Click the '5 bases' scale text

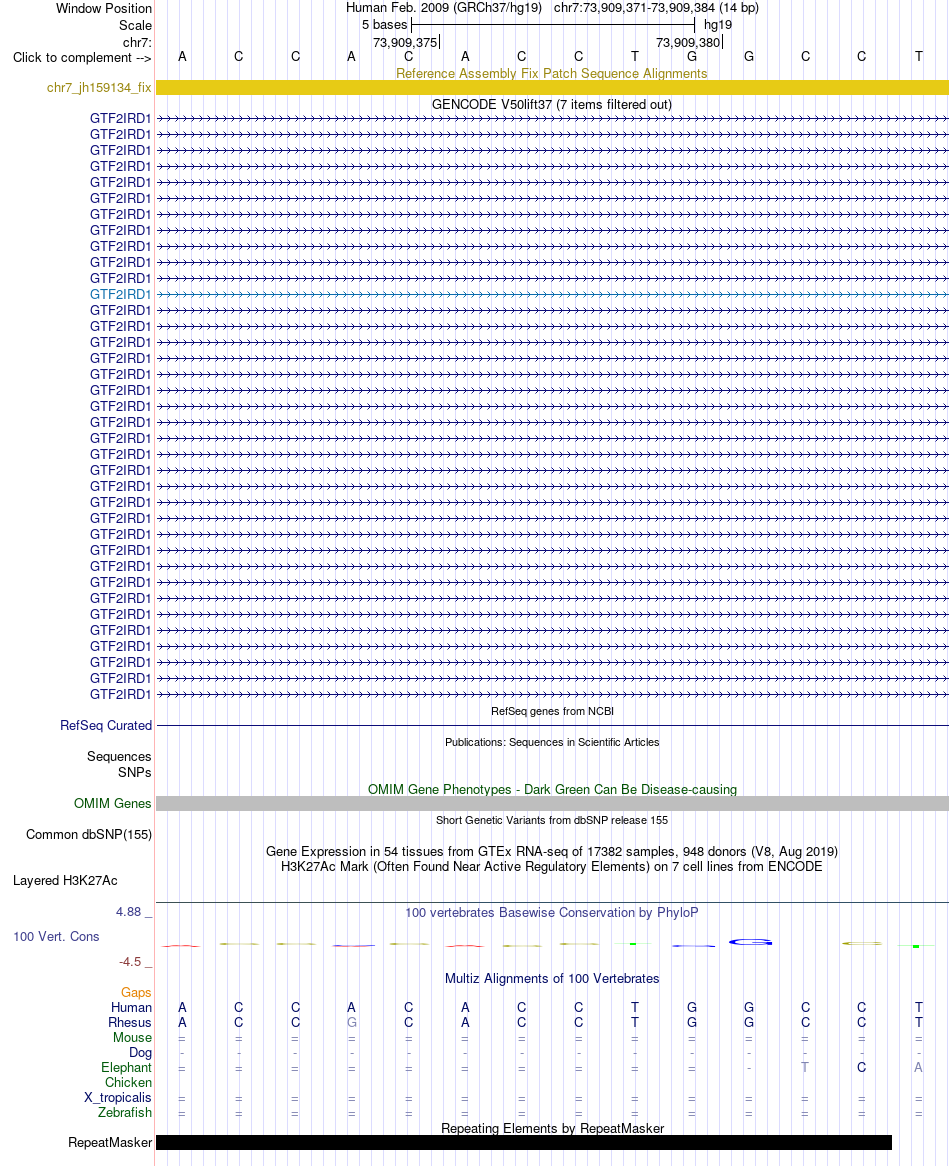(x=384, y=25)
